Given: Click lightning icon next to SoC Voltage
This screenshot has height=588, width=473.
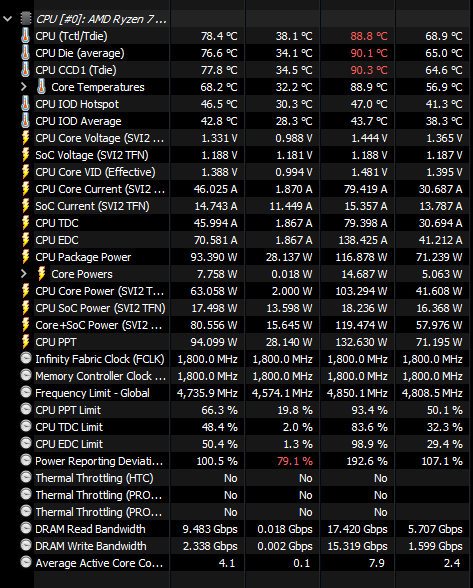Looking at the screenshot, I should [26, 155].
